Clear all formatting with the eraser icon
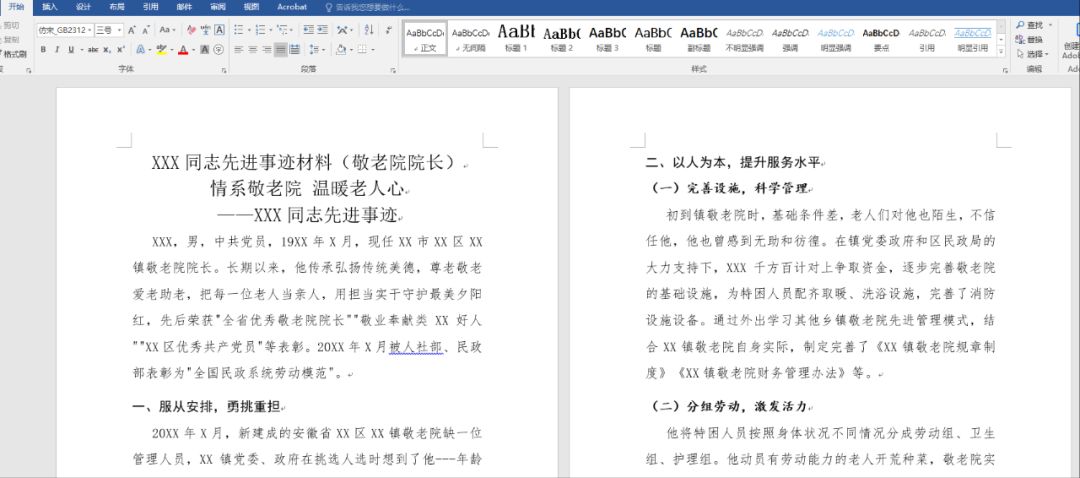Viewport: 1080px width, 478px height. [x=191, y=30]
